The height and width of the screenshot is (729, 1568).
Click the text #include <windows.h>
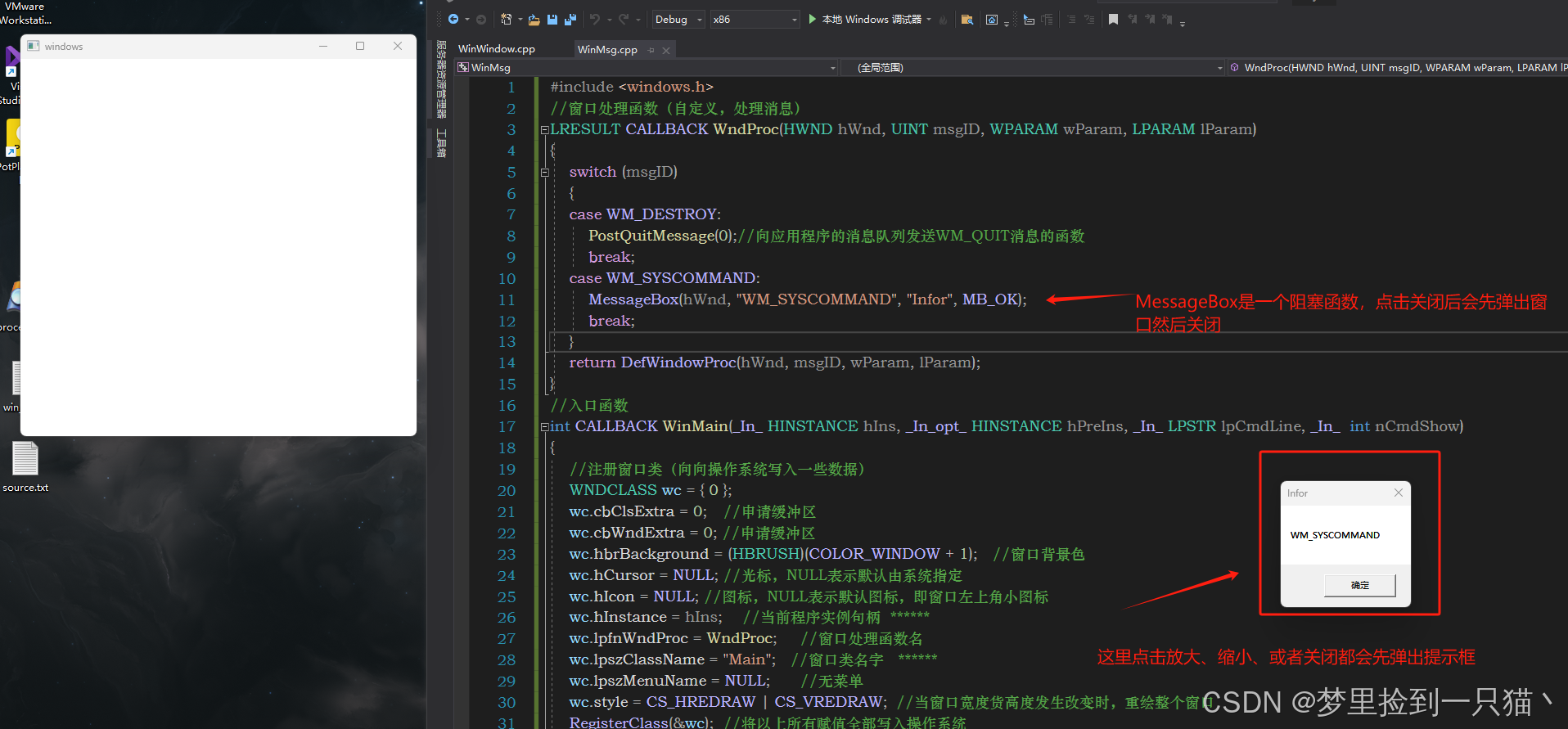(x=632, y=87)
